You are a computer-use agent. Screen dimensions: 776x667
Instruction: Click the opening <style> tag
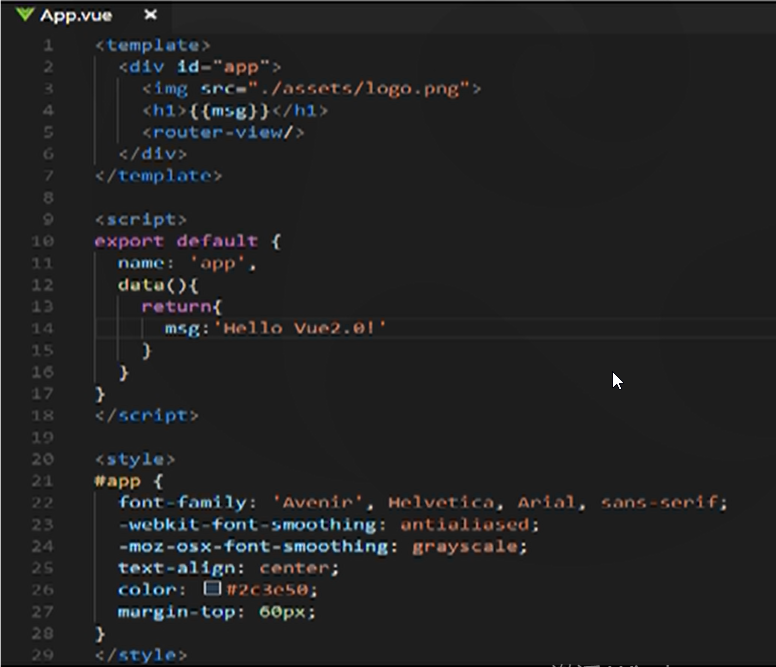click(x=135, y=459)
